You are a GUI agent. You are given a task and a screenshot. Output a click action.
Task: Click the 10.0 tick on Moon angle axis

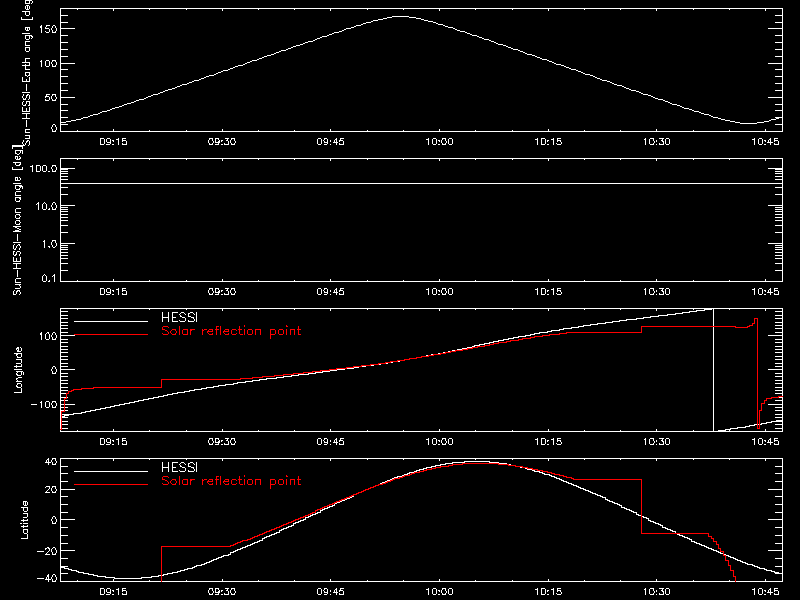coord(46,206)
